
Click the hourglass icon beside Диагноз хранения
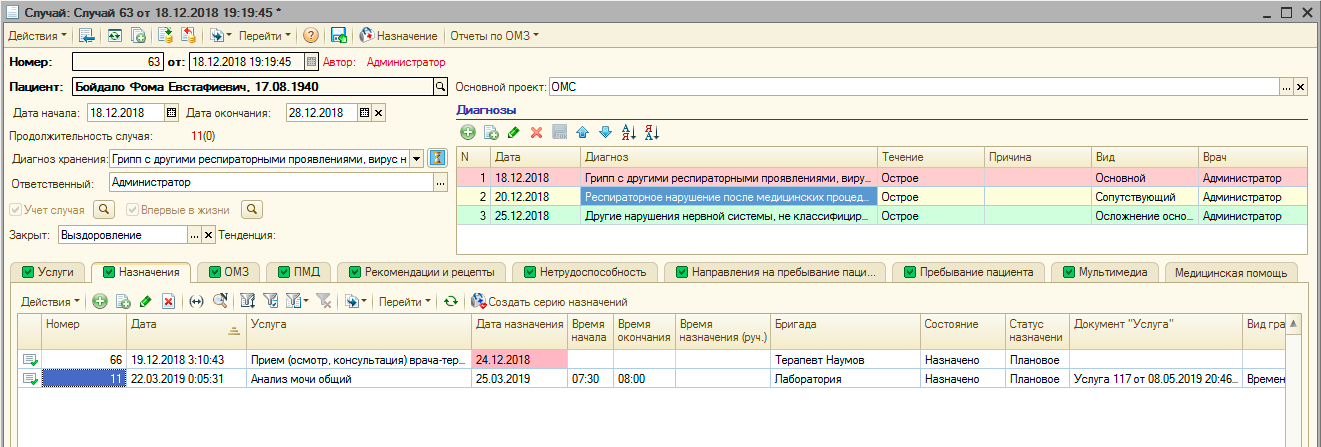[437, 158]
